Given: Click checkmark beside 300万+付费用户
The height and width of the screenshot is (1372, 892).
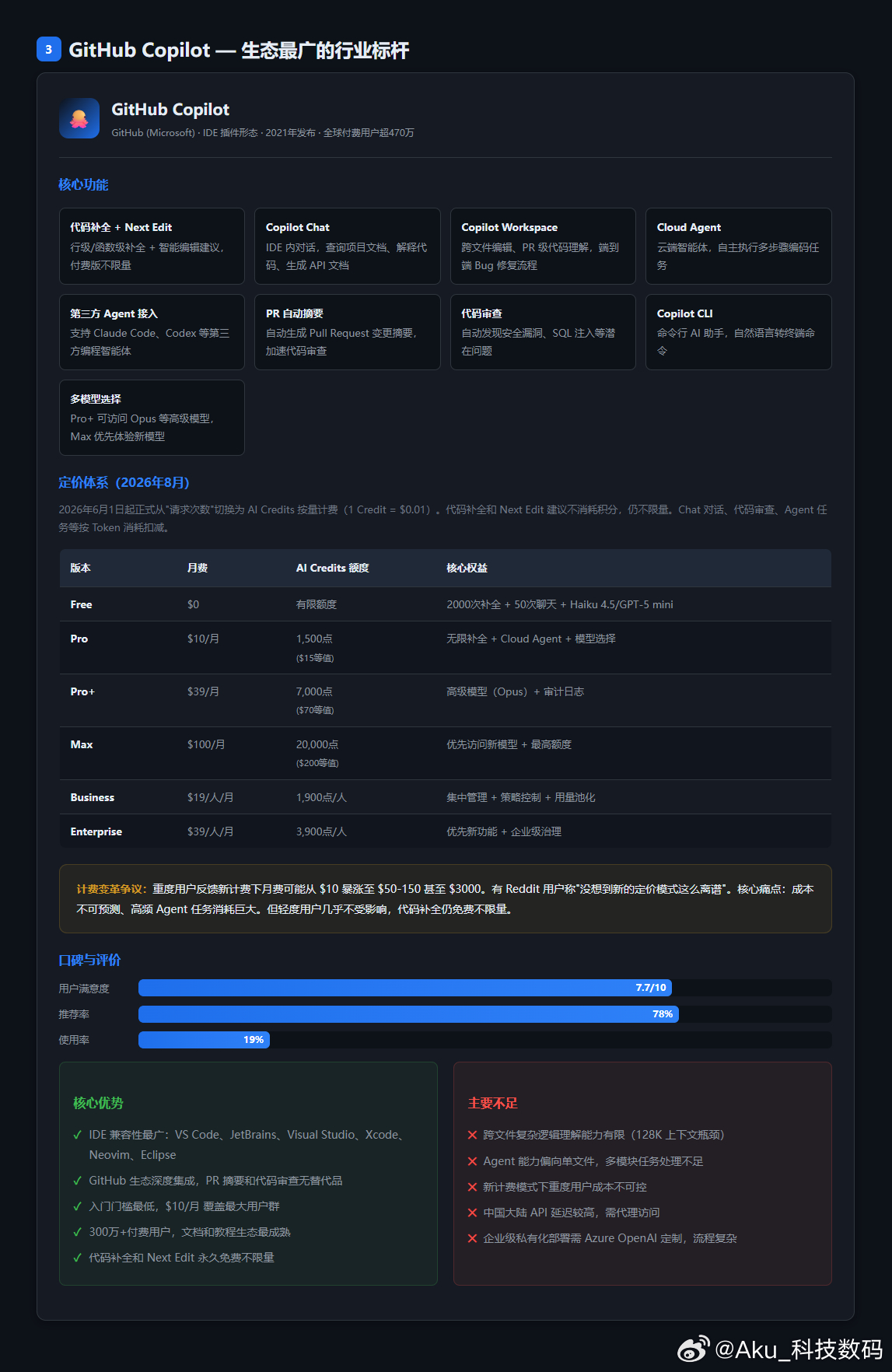Looking at the screenshot, I should pyautogui.click(x=78, y=1232).
